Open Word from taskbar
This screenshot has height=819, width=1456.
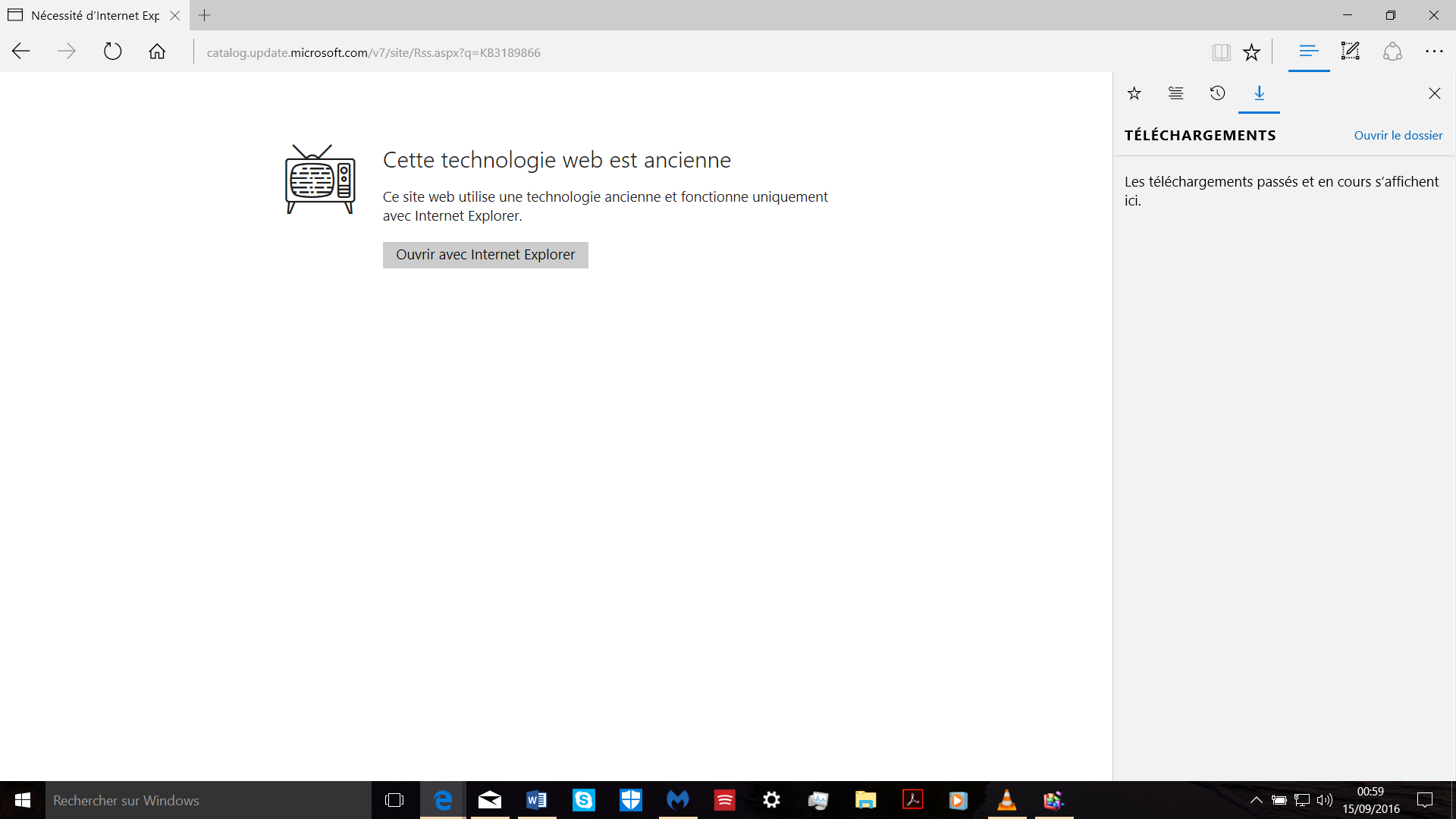point(537,800)
